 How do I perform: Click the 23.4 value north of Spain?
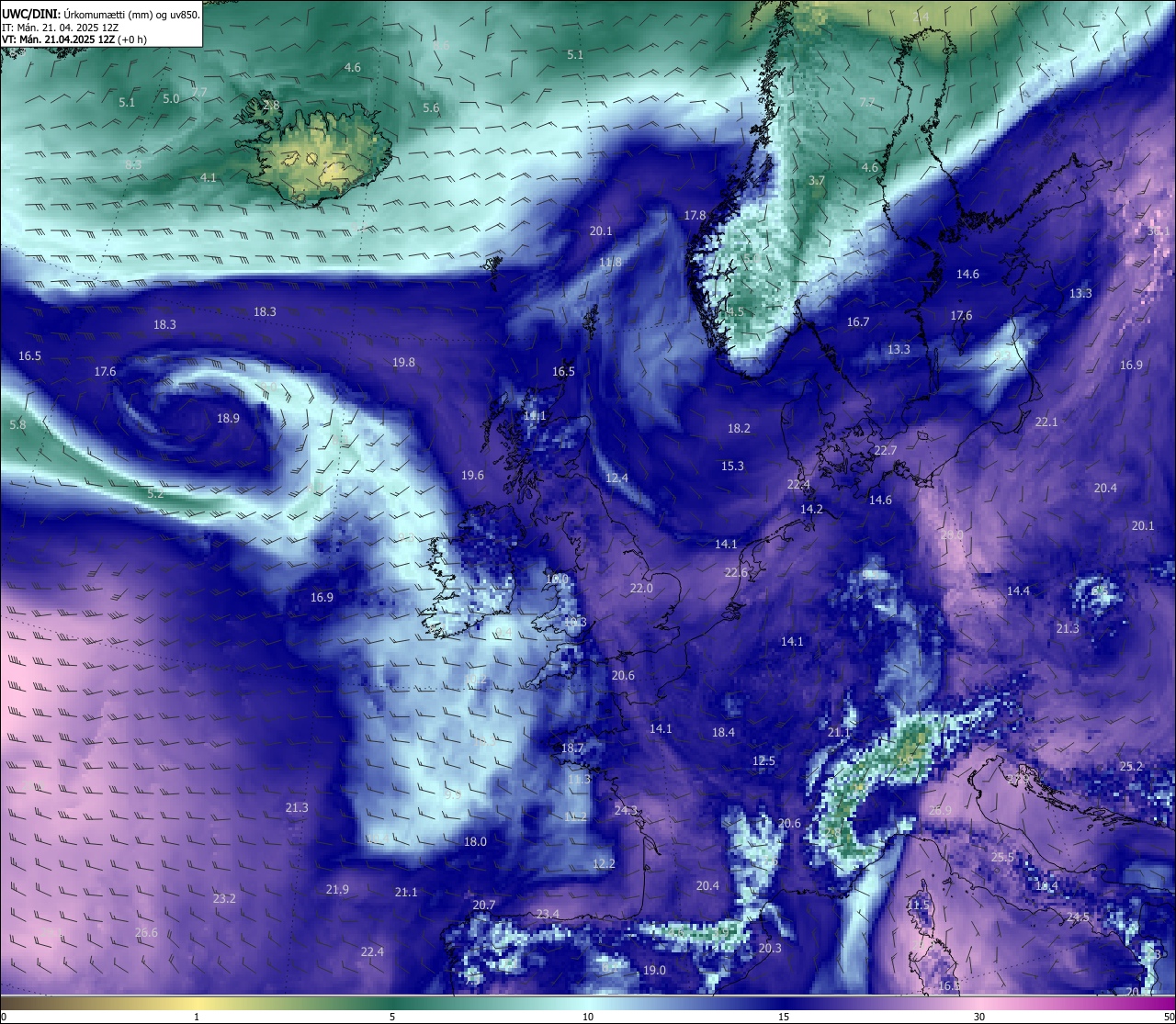548,914
